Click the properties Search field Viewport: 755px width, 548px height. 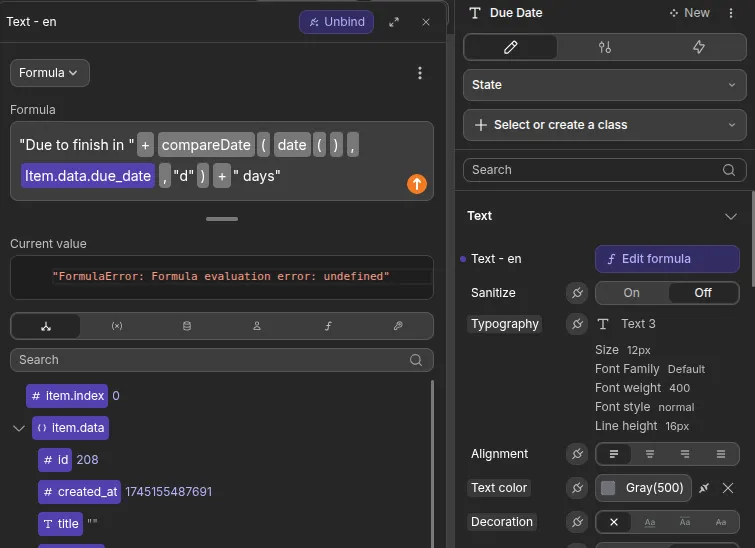(x=604, y=170)
